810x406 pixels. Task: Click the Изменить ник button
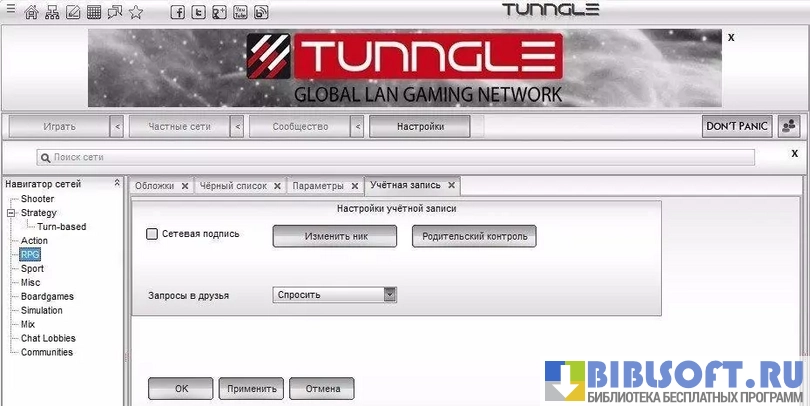[x=334, y=236]
